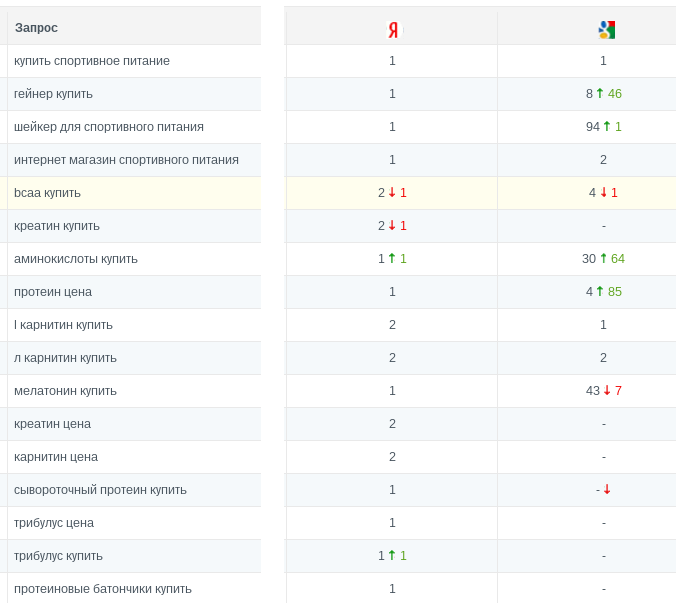676x603 pixels.
Task: Select the протеиновые батончики купить query
Action: click(103, 589)
